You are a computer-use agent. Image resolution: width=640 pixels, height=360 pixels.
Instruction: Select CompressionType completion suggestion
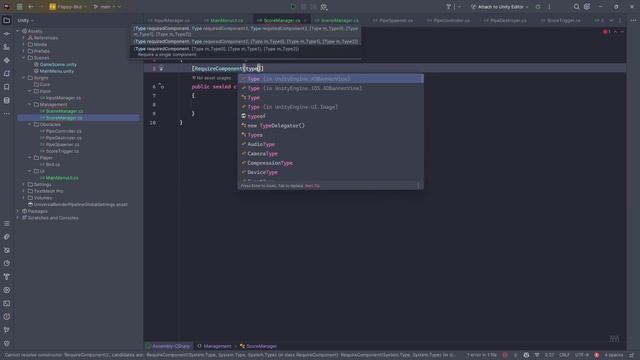331,163
